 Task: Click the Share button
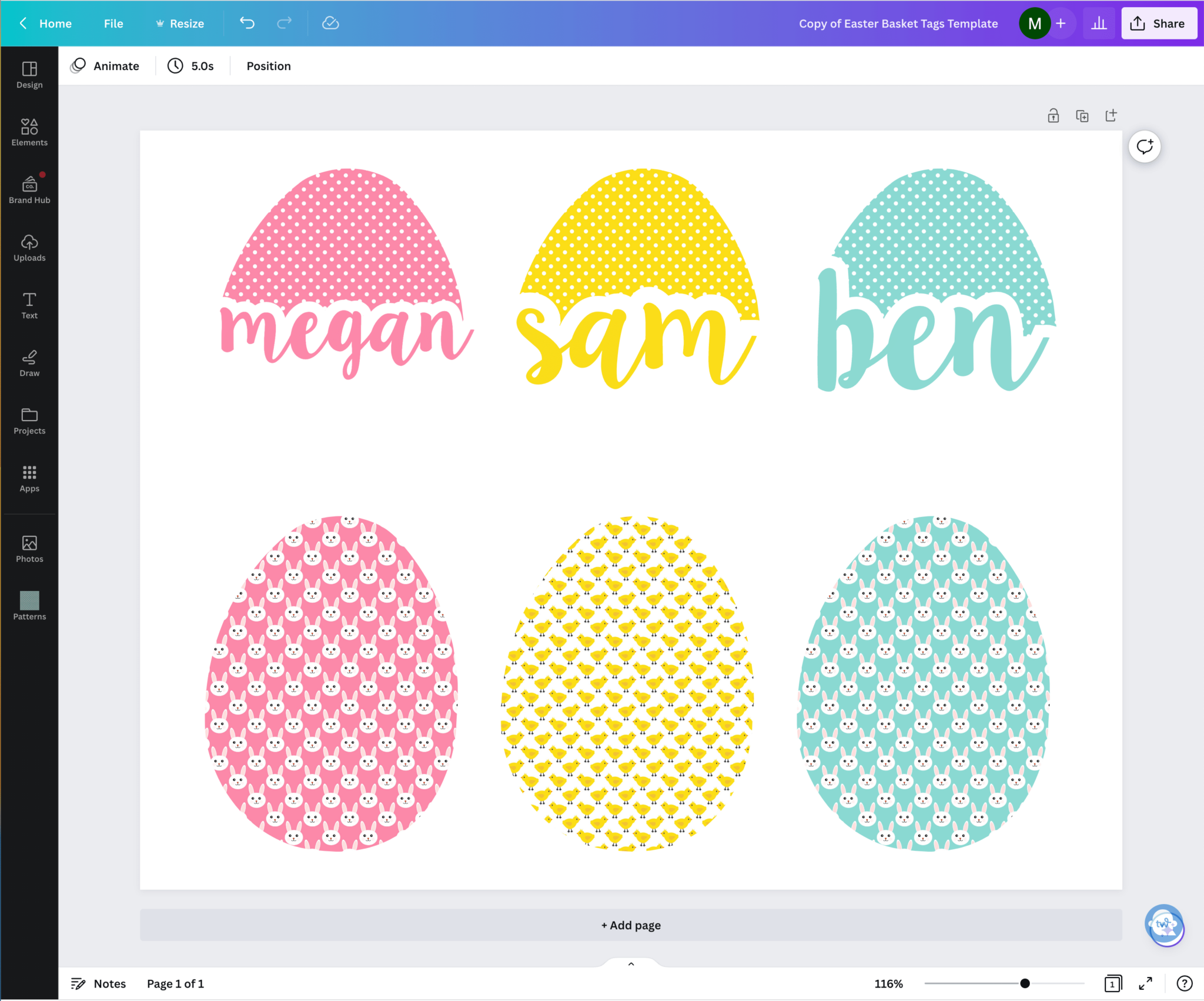tap(1158, 23)
